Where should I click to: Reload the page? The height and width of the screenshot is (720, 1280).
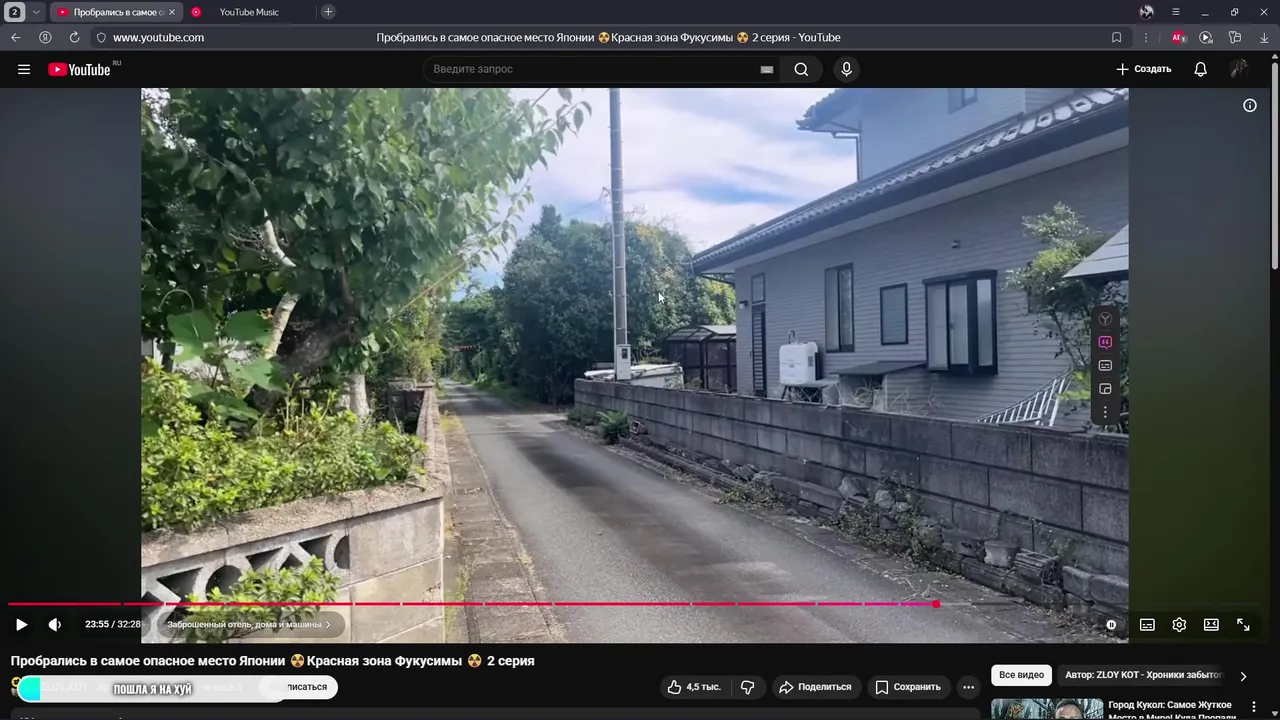point(74,37)
